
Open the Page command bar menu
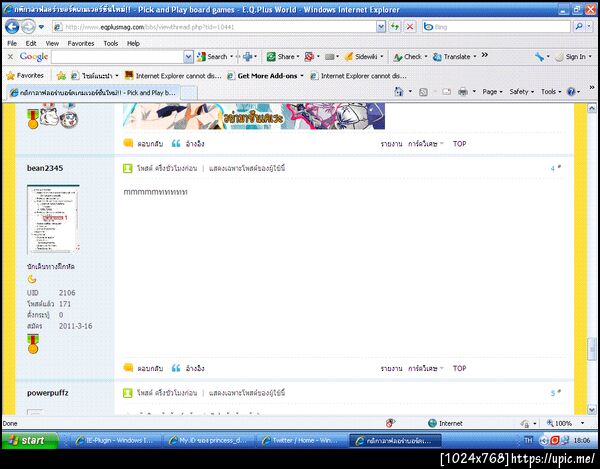(492, 92)
